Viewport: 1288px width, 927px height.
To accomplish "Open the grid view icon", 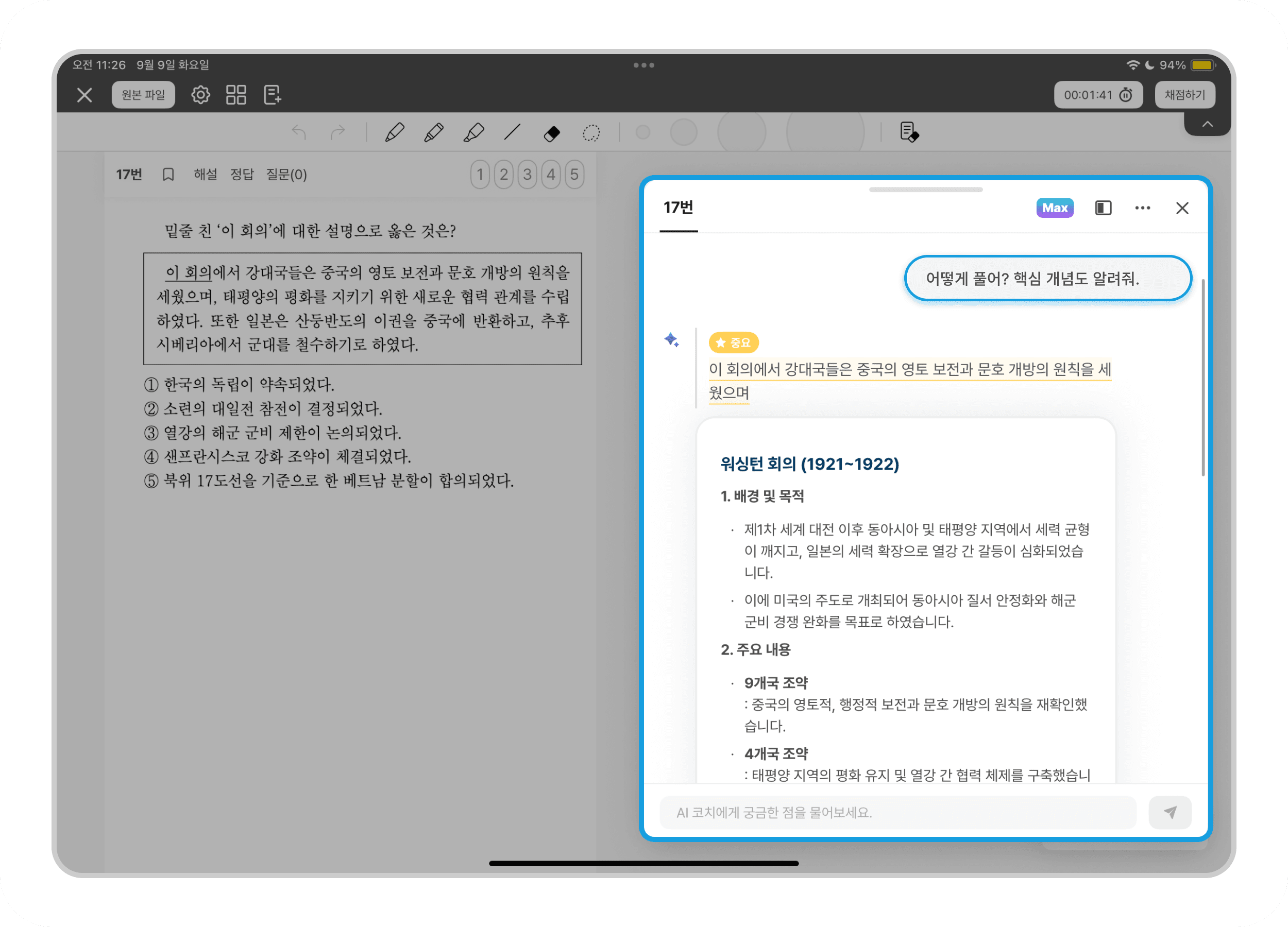I will point(236,95).
